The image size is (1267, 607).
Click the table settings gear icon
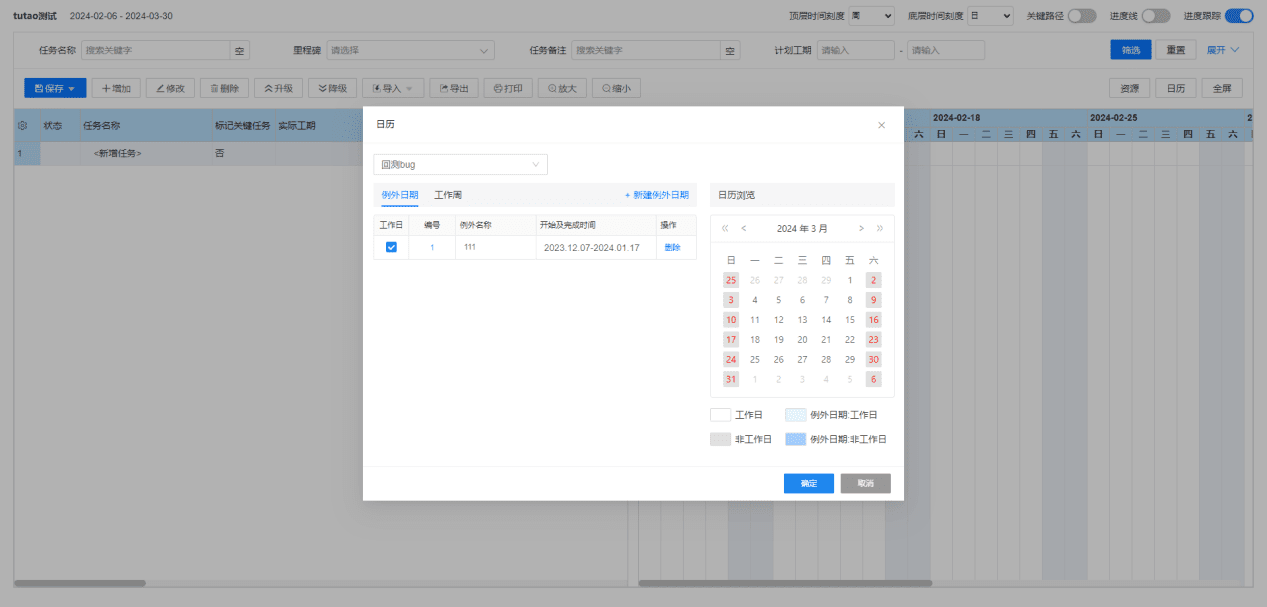click(x=22, y=126)
